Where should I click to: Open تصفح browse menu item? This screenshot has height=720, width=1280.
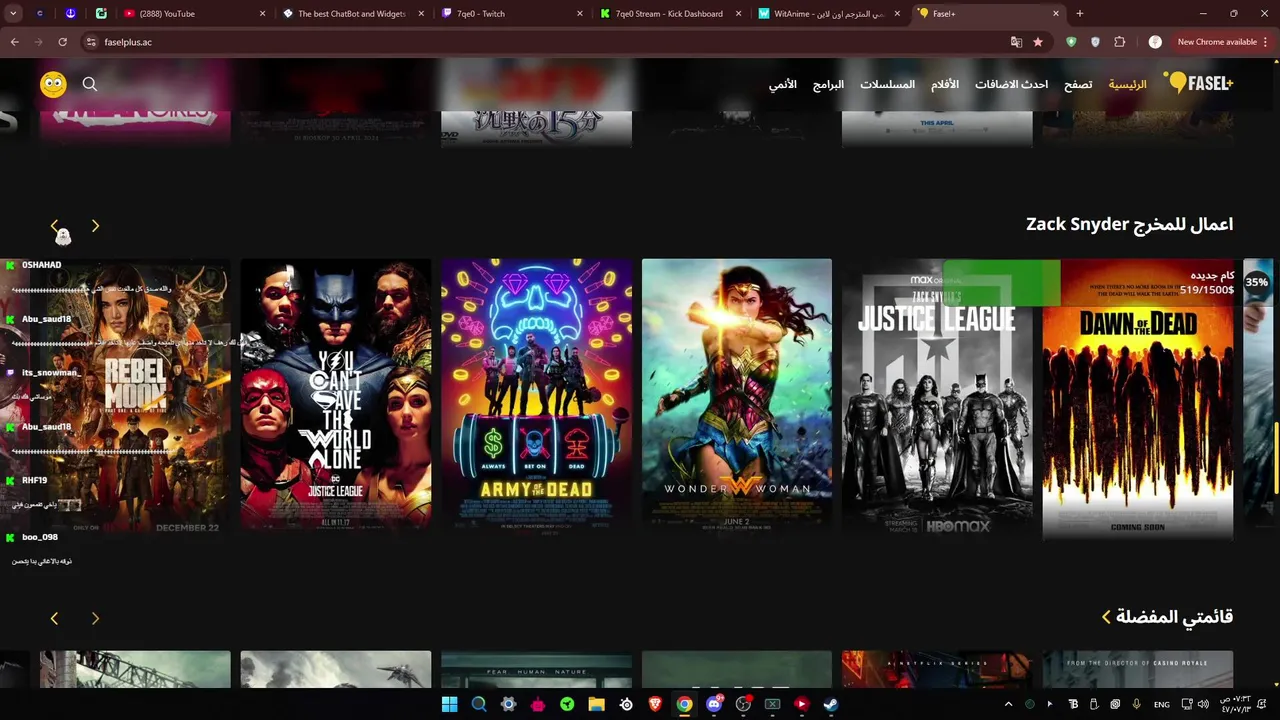coord(1078,84)
